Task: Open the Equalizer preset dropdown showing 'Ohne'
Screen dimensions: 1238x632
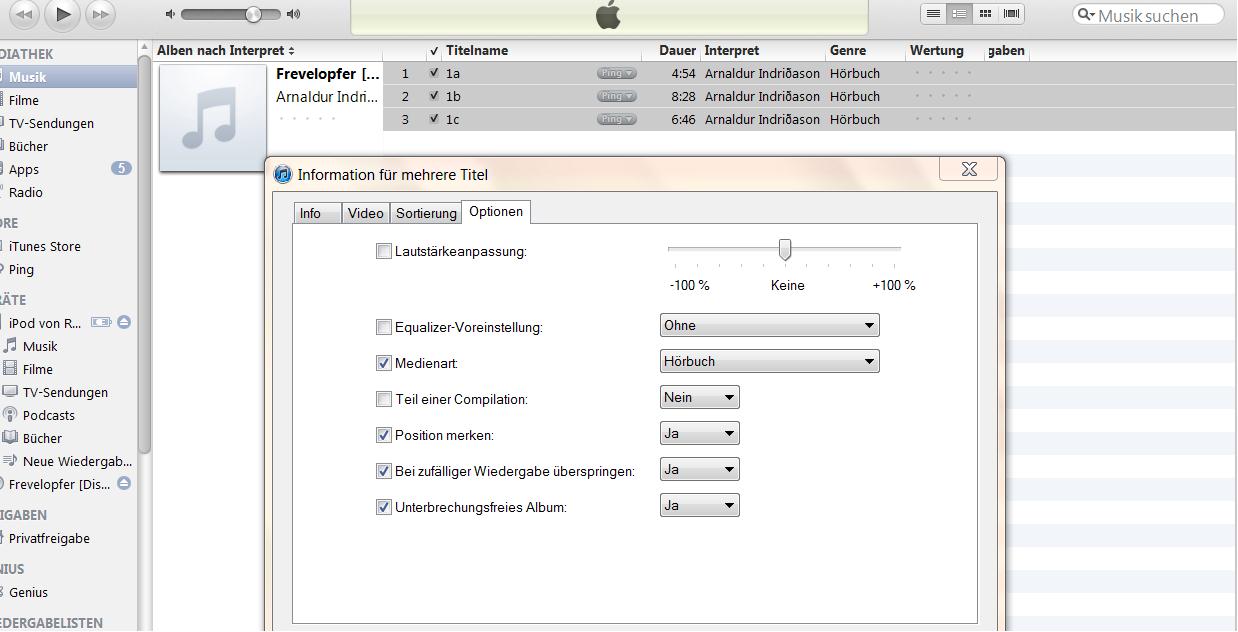Action: click(770, 325)
